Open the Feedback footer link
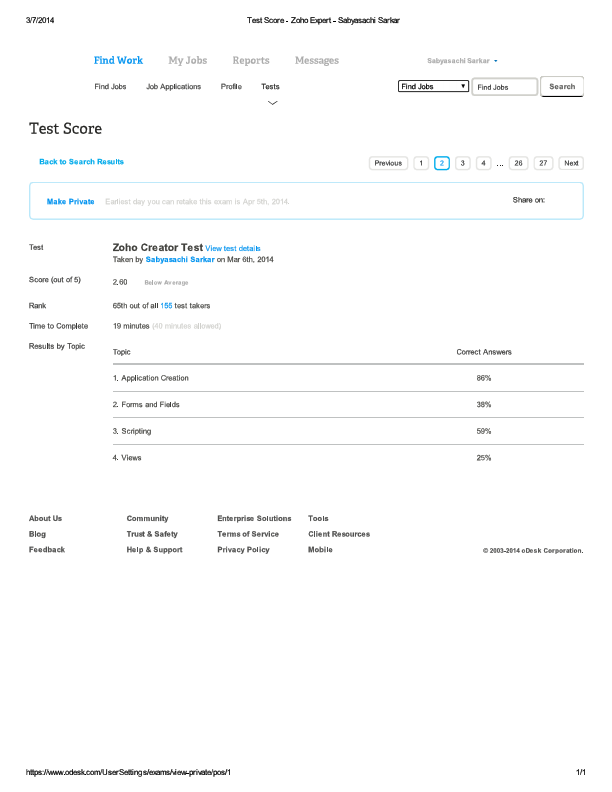 47,550
